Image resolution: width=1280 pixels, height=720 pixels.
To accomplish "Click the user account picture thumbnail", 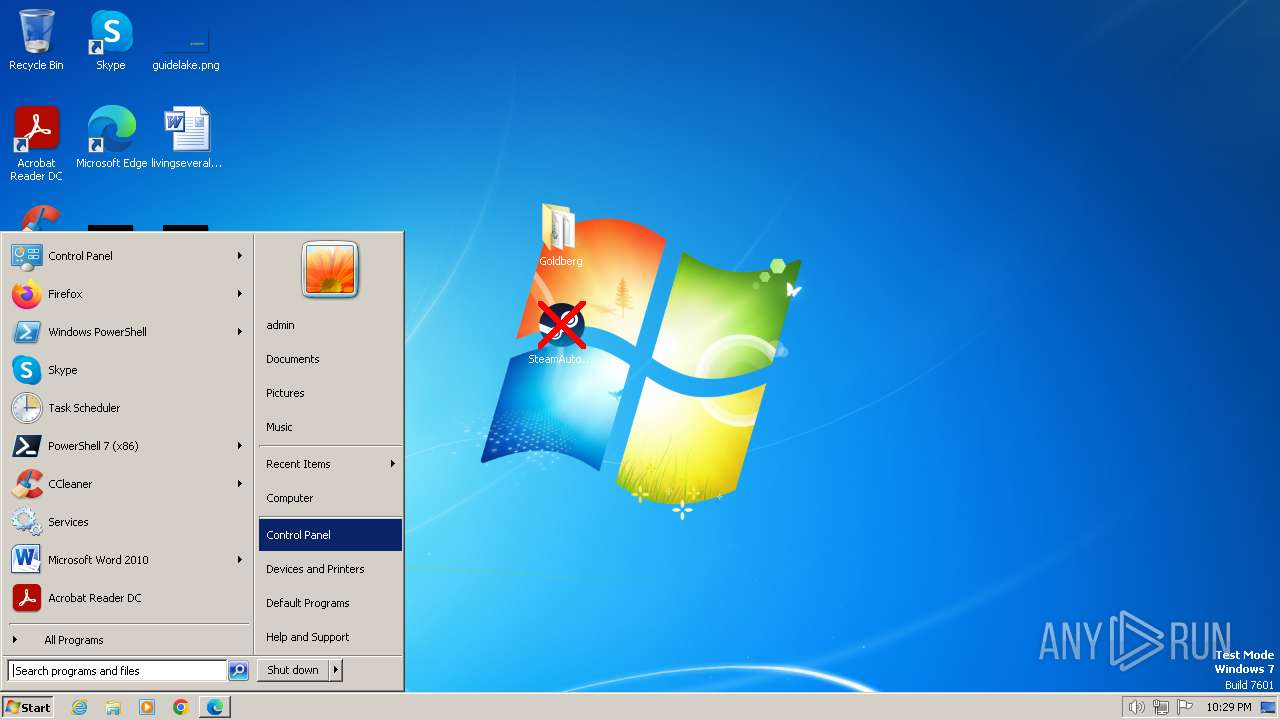I will click(x=330, y=270).
